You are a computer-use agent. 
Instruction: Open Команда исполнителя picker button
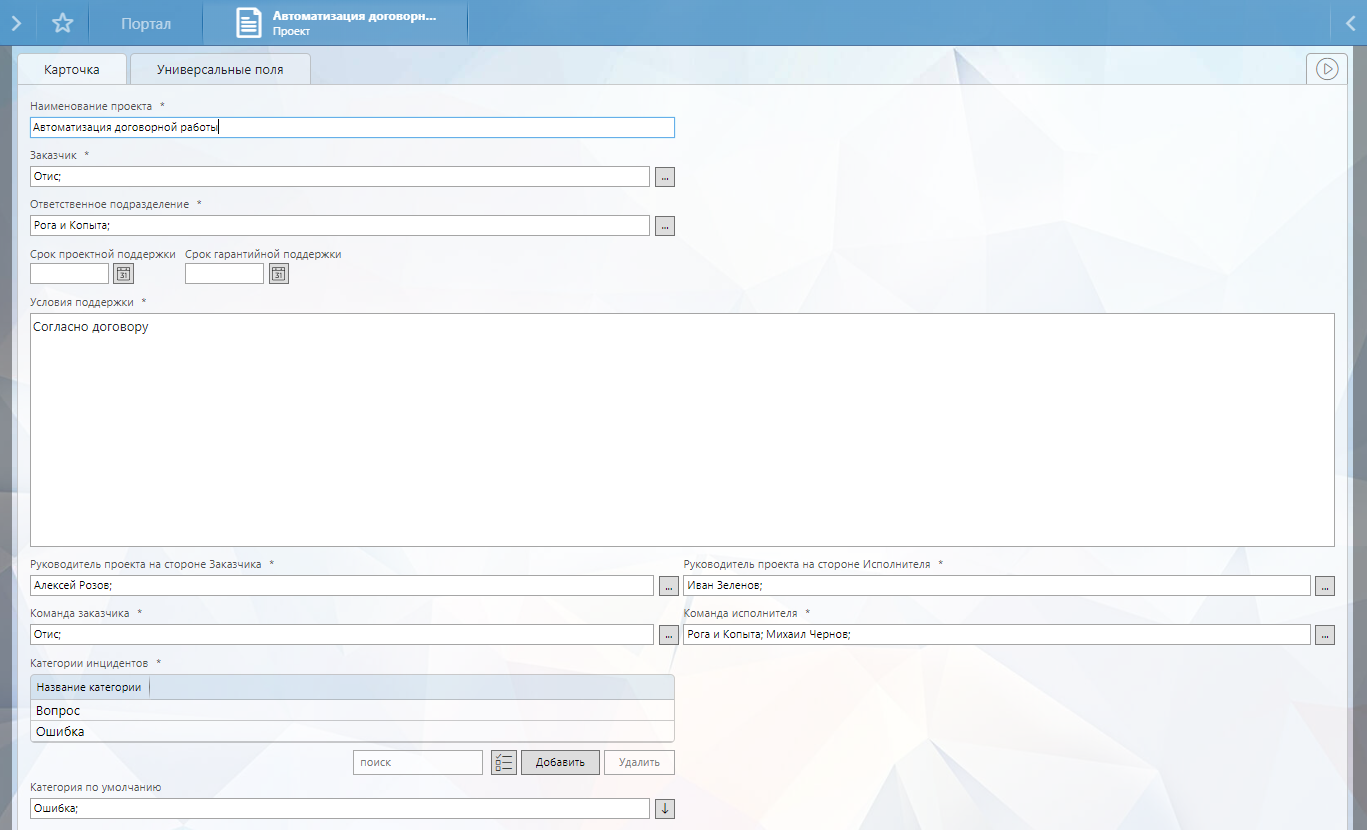pos(1324,635)
